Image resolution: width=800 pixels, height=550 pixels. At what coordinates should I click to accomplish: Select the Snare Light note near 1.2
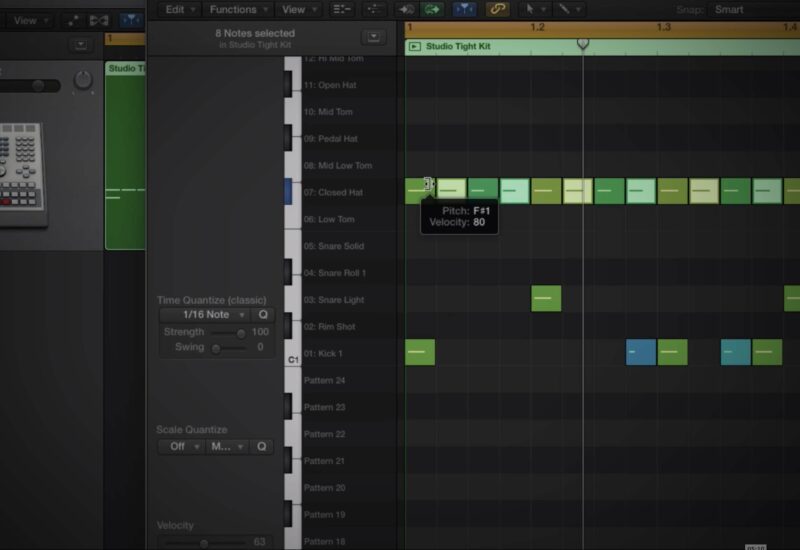(x=546, y=298)
